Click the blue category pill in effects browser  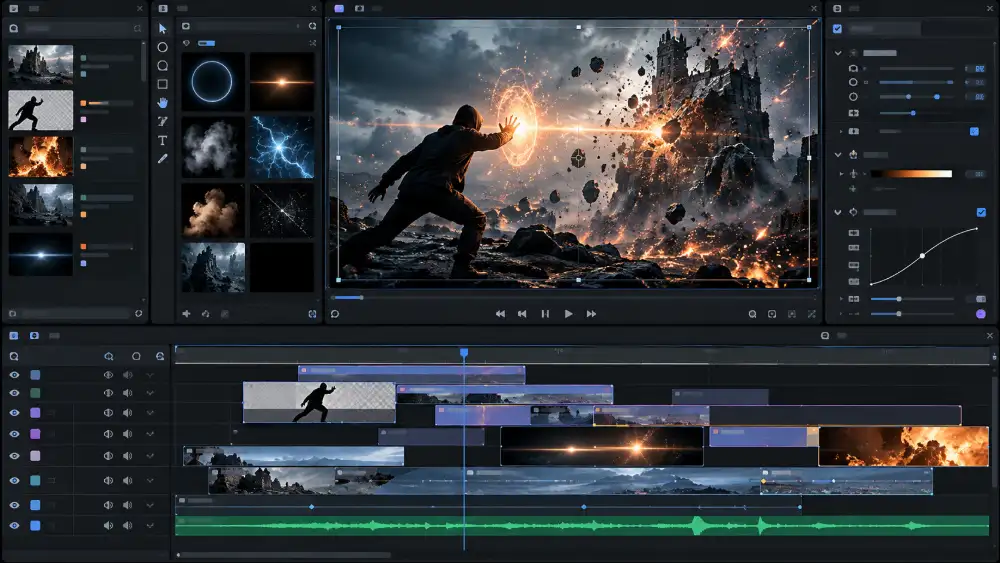click(207, 43)
